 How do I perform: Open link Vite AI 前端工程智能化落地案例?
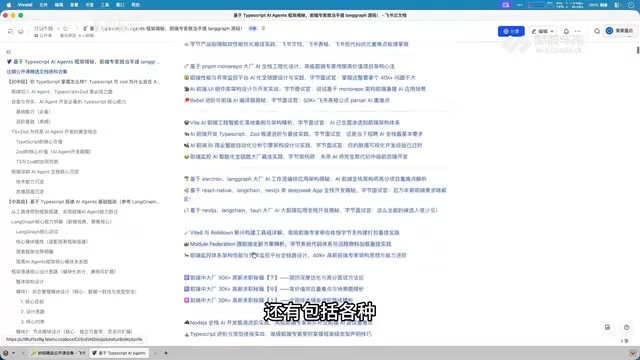coord(292,122)
